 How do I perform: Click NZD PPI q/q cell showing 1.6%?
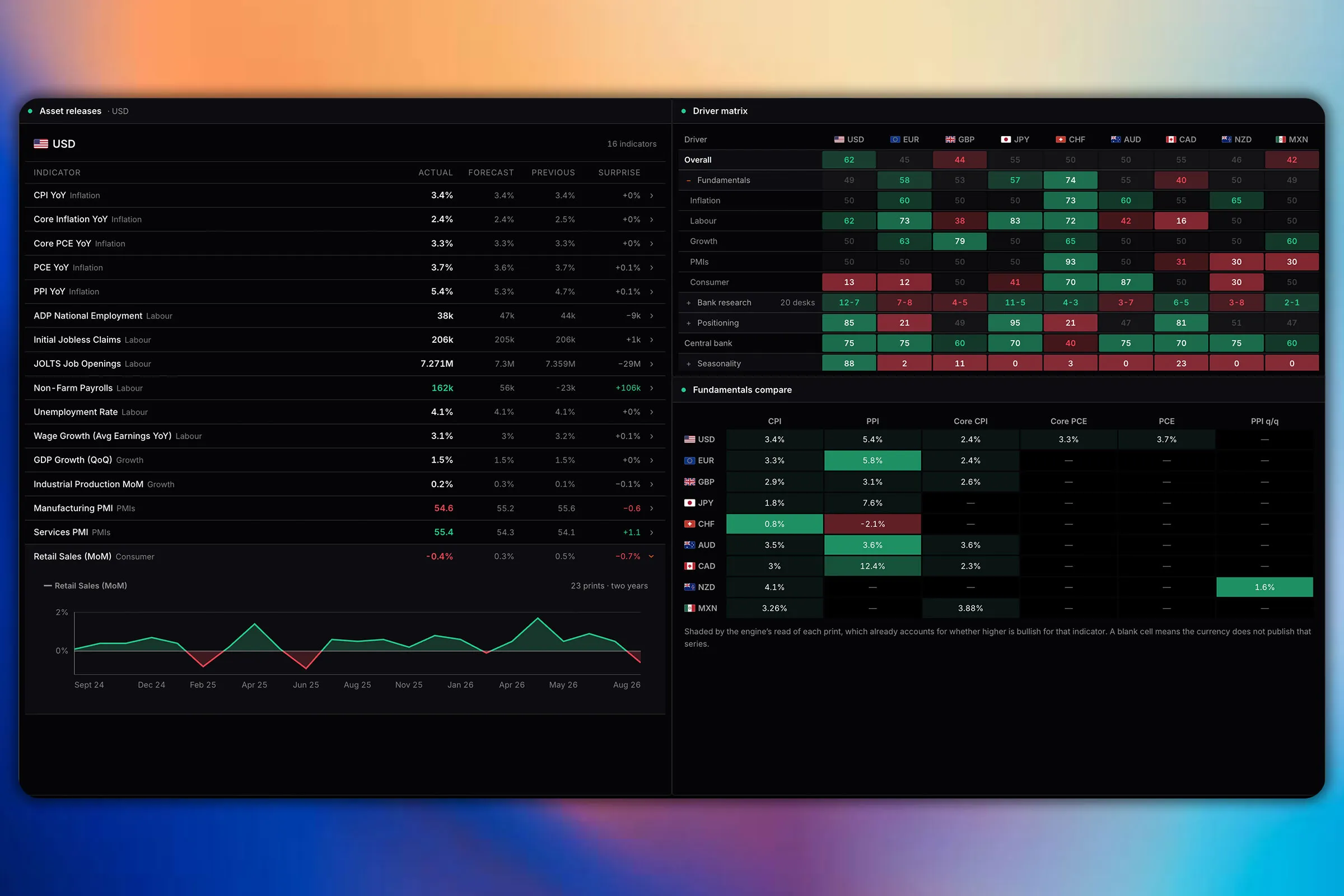(1264, 587)
